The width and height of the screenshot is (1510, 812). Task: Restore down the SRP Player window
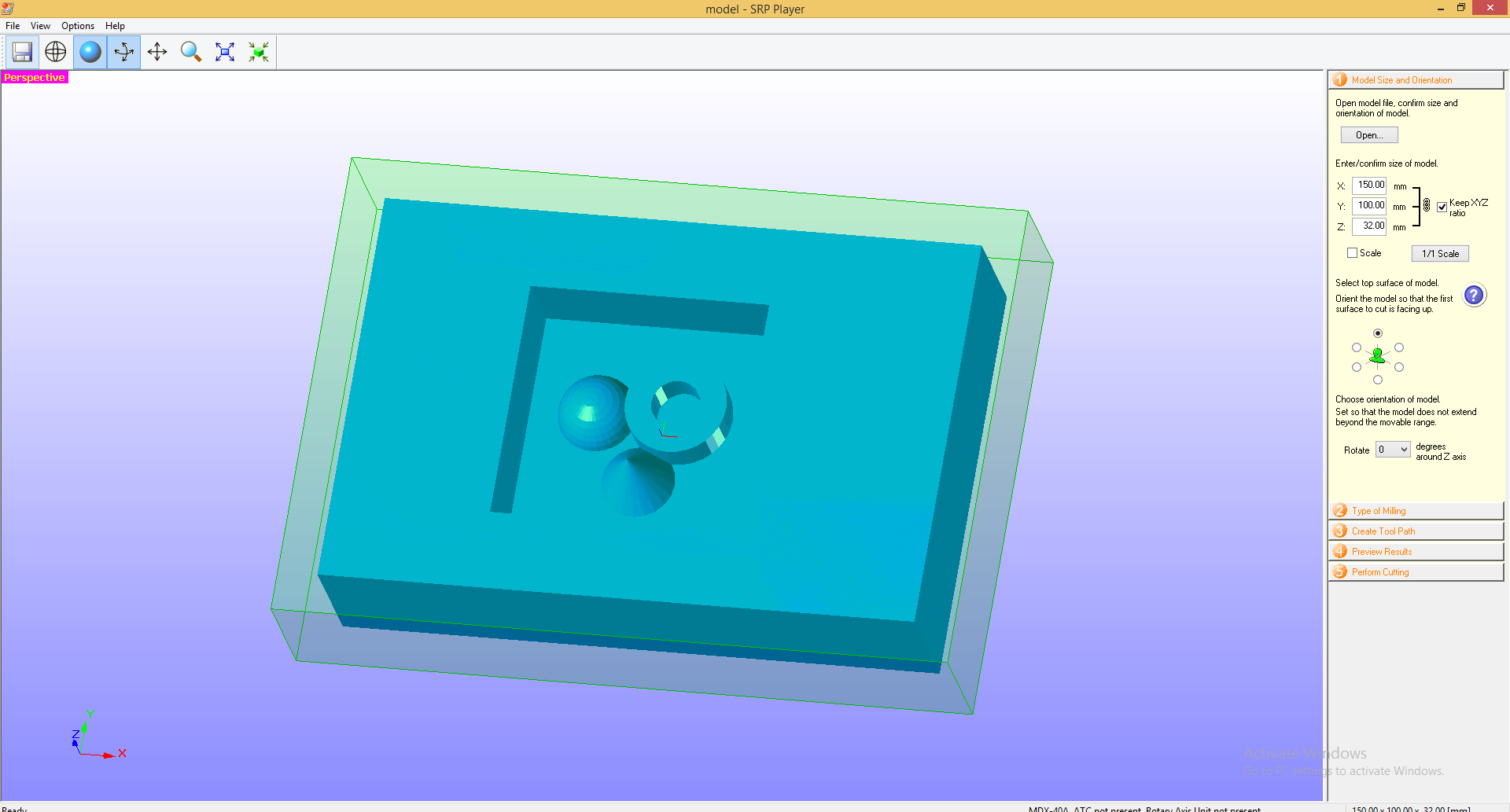tap(1461, 9)
